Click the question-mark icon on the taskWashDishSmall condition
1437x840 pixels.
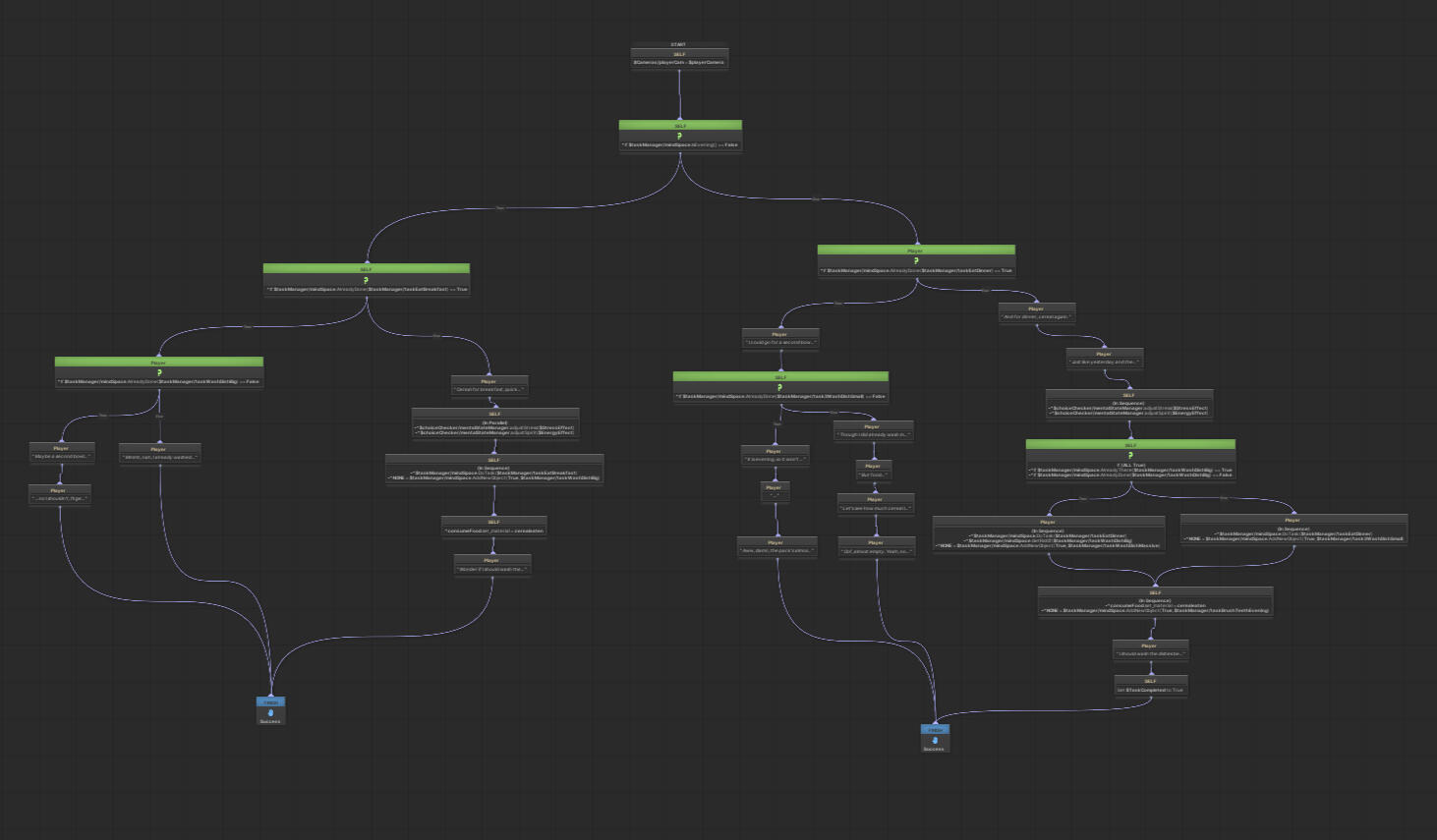point(779,387)
